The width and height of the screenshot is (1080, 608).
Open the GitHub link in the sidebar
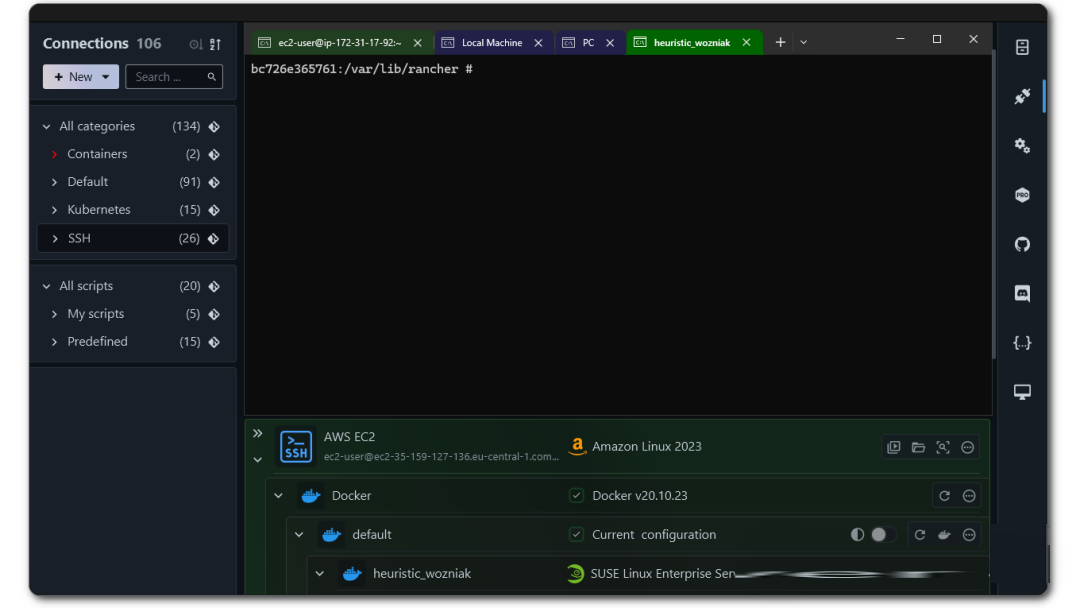click(1022, 245)
